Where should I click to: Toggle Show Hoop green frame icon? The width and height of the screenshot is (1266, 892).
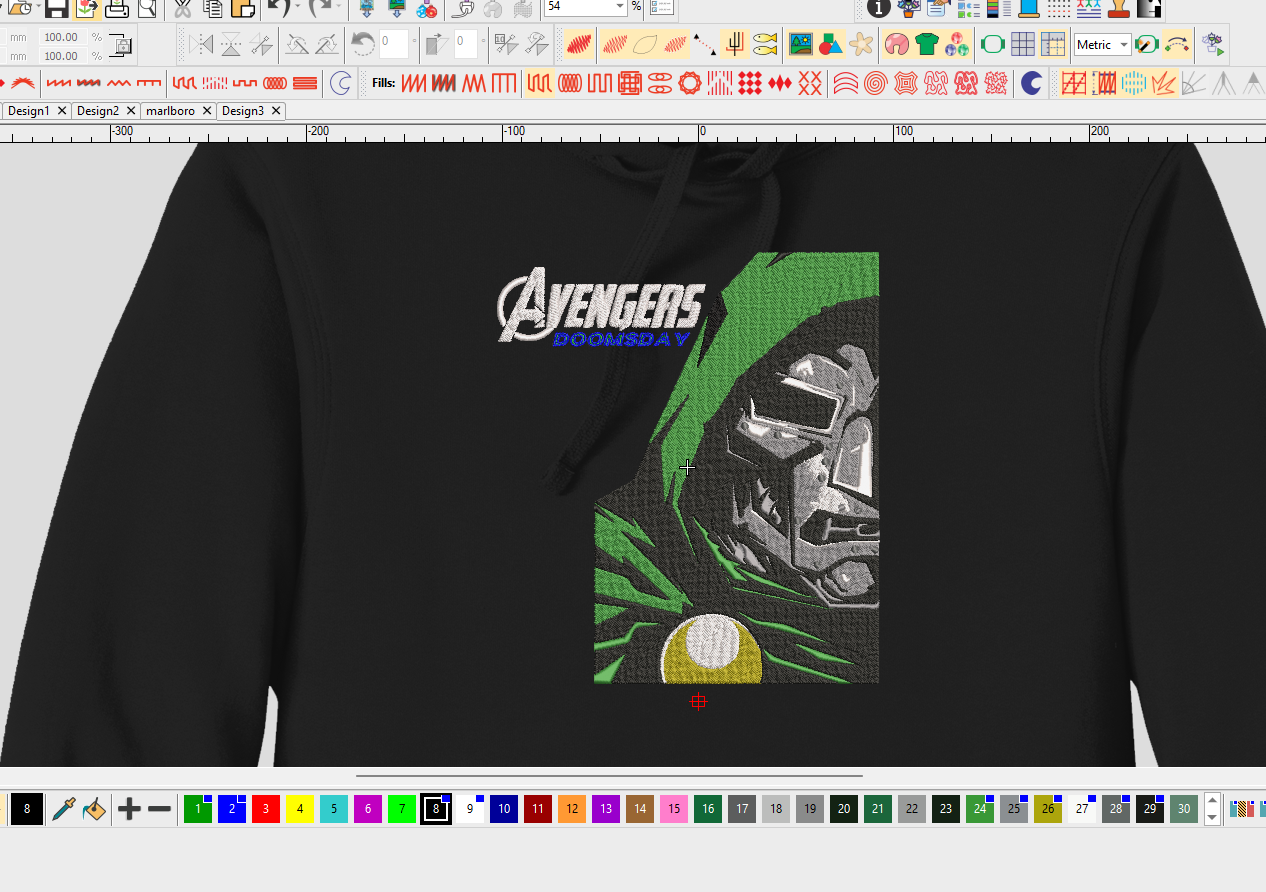[992, 44]
